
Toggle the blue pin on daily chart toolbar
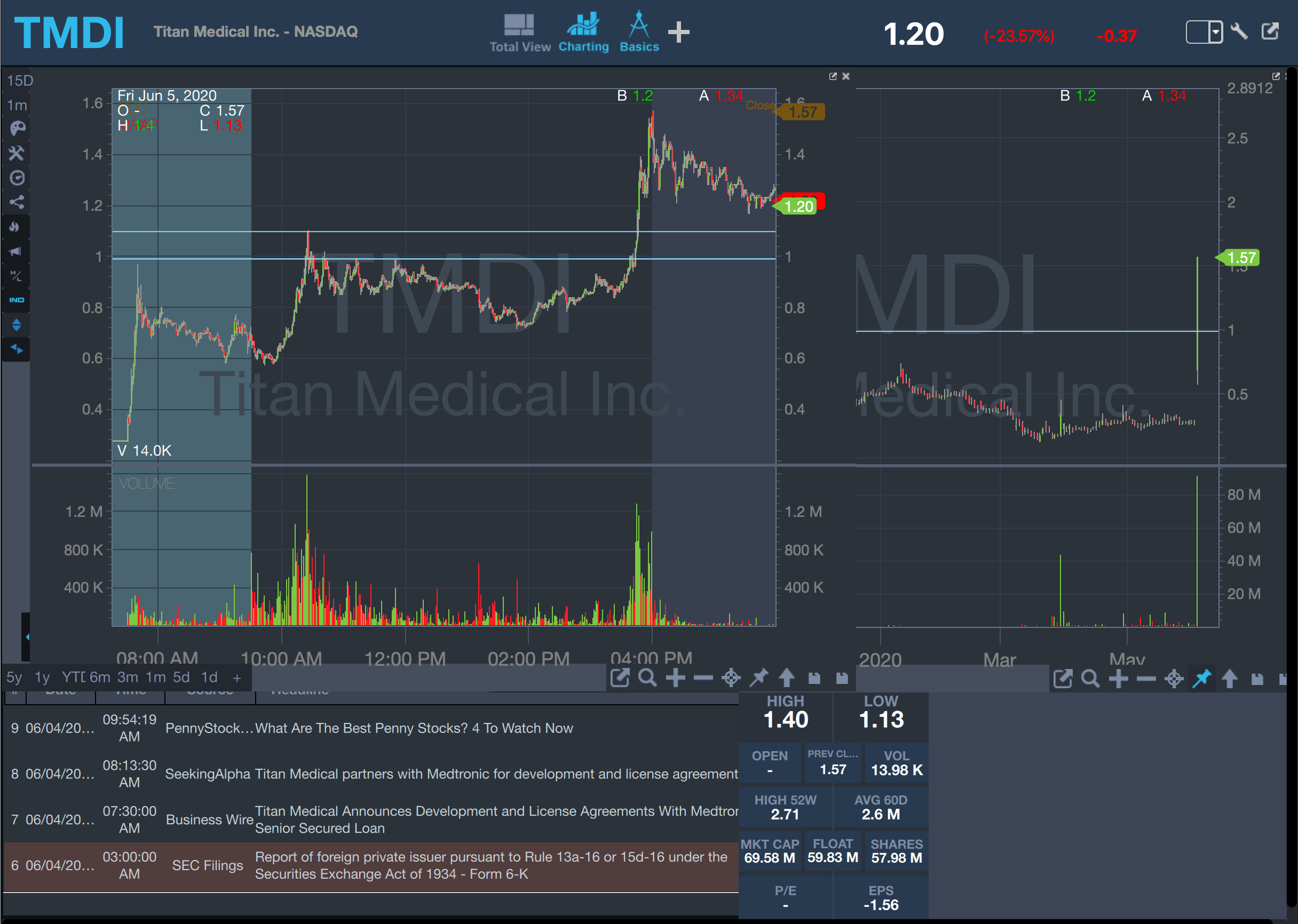1202,678
